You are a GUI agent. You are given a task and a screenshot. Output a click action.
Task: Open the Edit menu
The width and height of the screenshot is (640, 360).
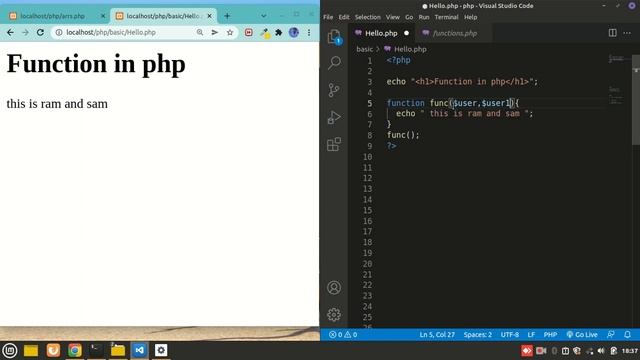click(x=344, y=17)
